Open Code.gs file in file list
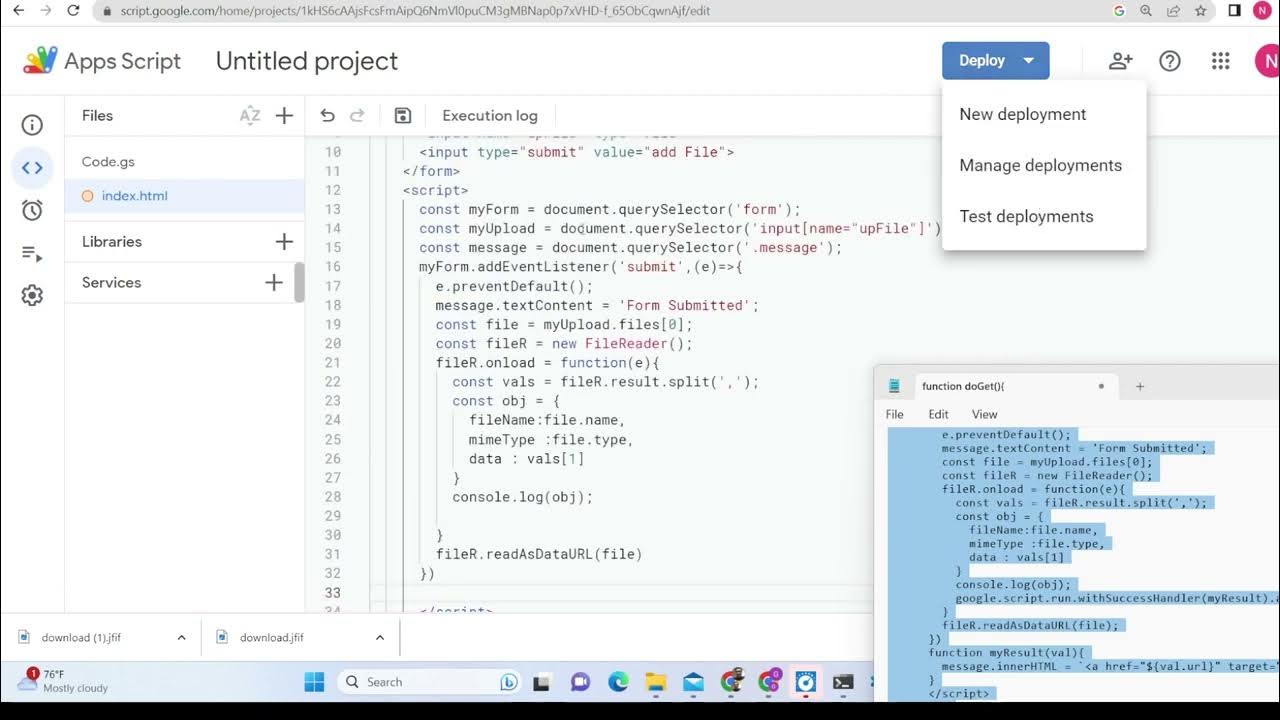This screenshot has height=720, width=1280. 108,161
